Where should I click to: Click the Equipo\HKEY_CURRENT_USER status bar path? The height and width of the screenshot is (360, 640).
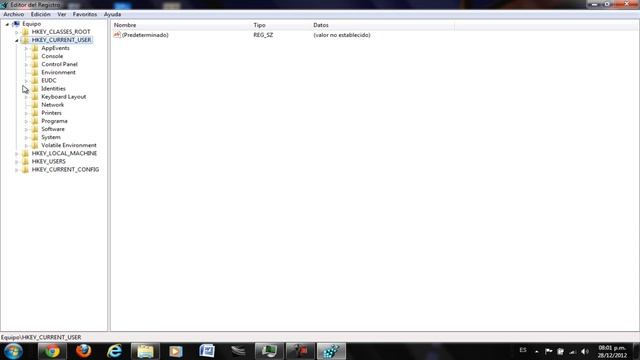[x=41, y=337]
